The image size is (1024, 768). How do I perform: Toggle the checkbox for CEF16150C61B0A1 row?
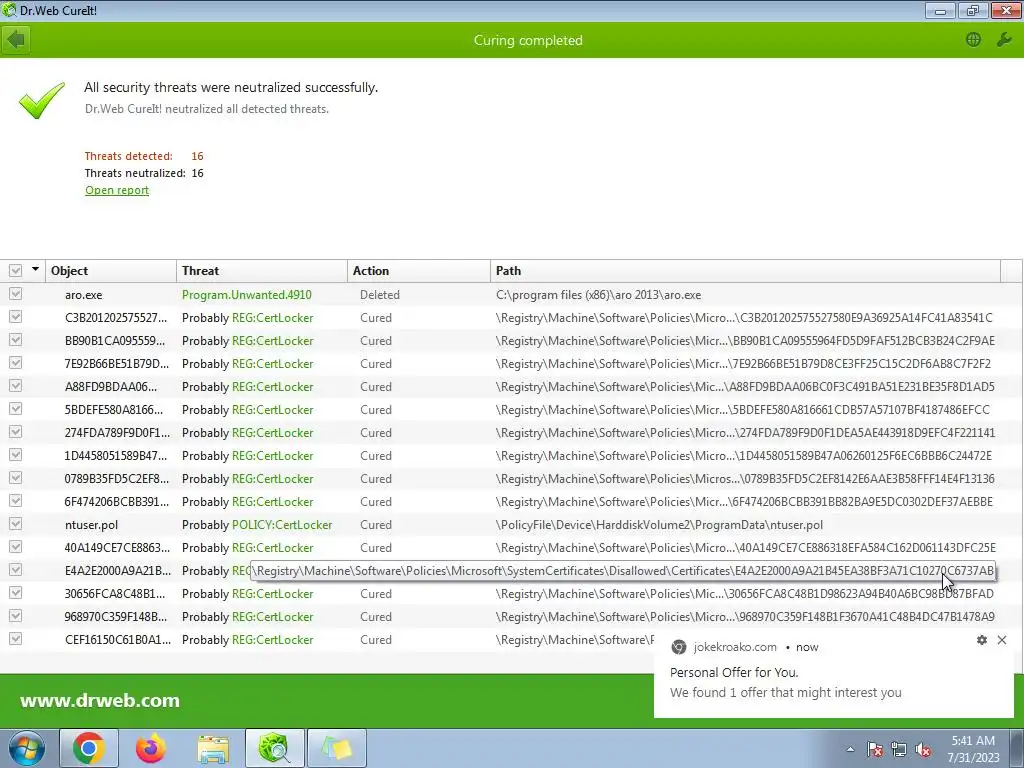coord(16,639)
